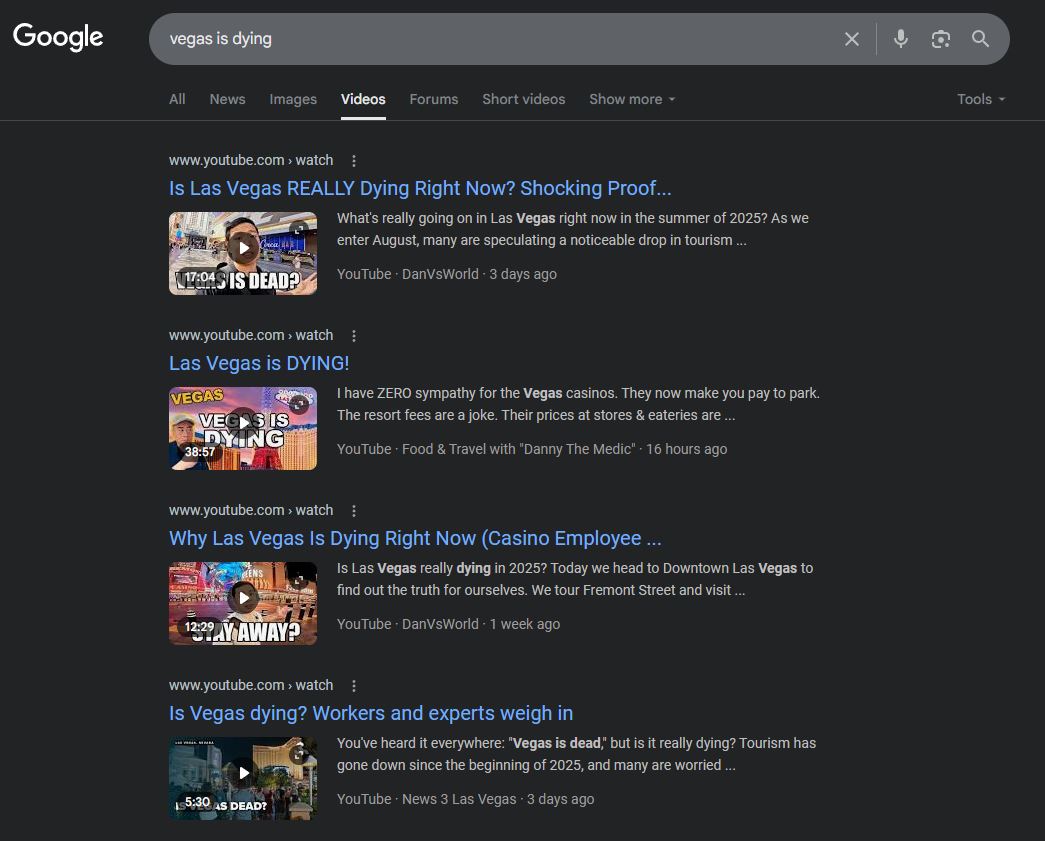Click into the 'vegas is dying' search field
Viewport: 1045px width, 841px height.
point(493,39)
